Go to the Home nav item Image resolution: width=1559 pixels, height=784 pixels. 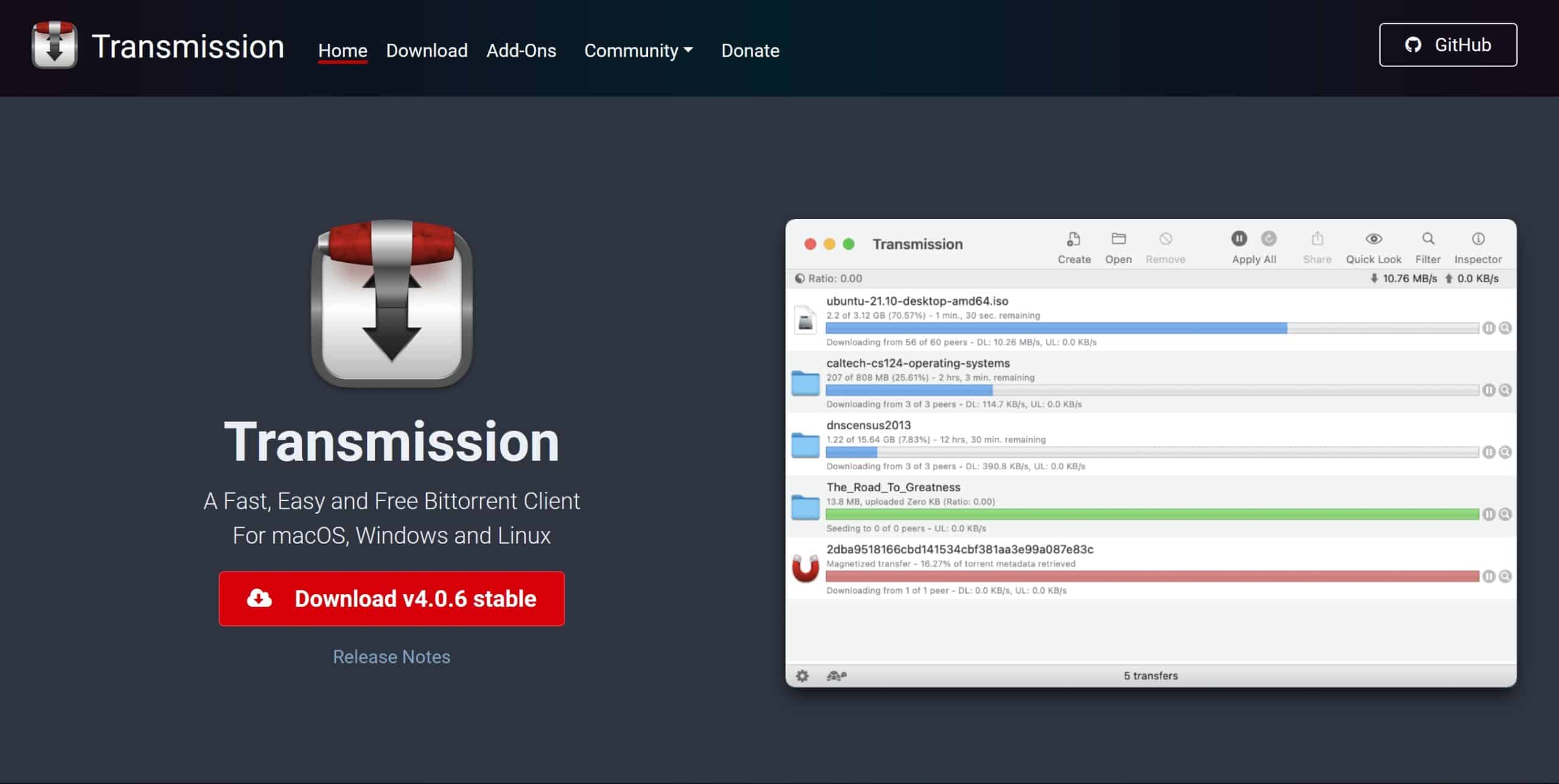[x=343, y=51]
